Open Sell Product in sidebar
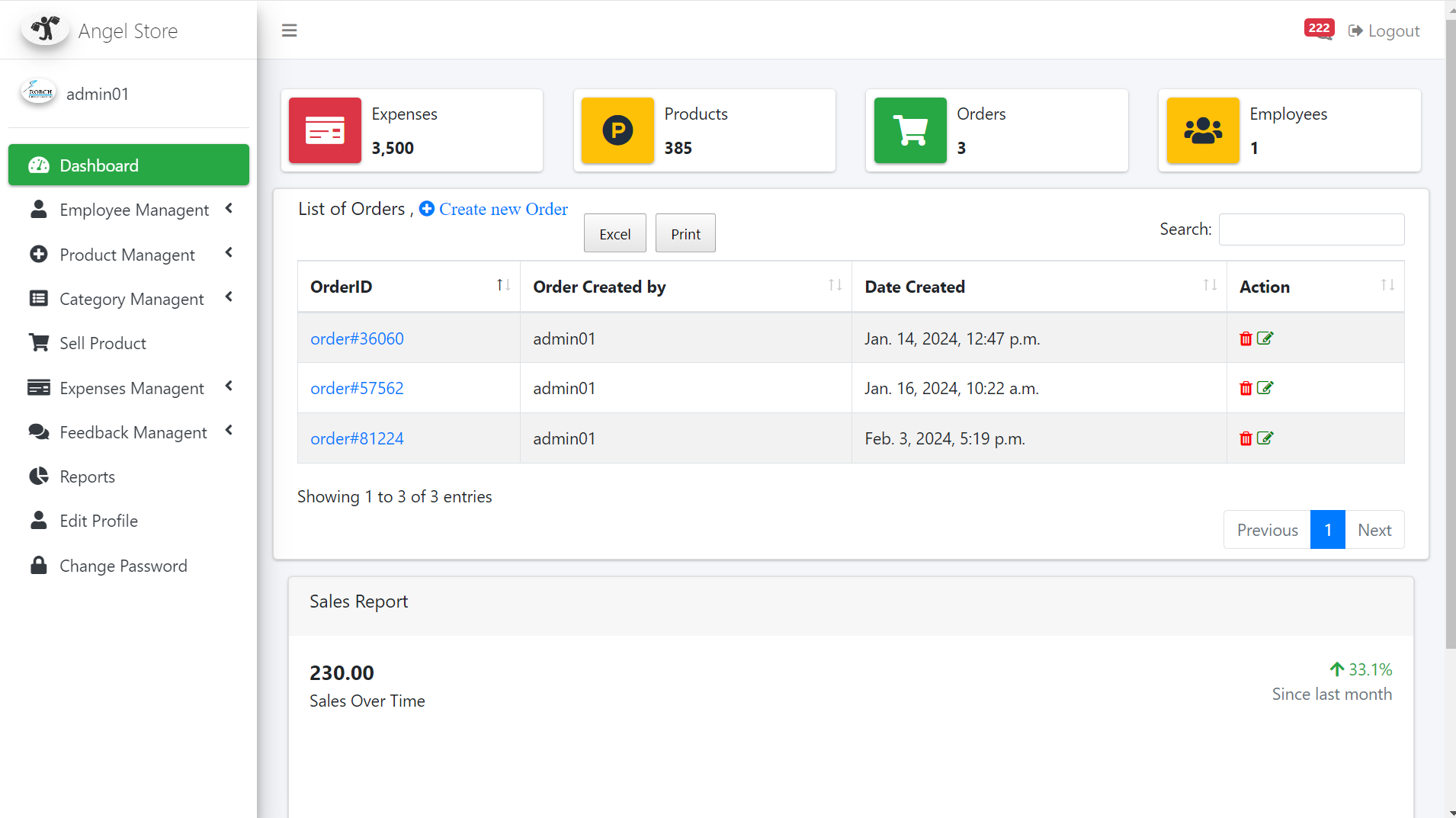The width and height of the screenshot is (1456, 818). 129,343
